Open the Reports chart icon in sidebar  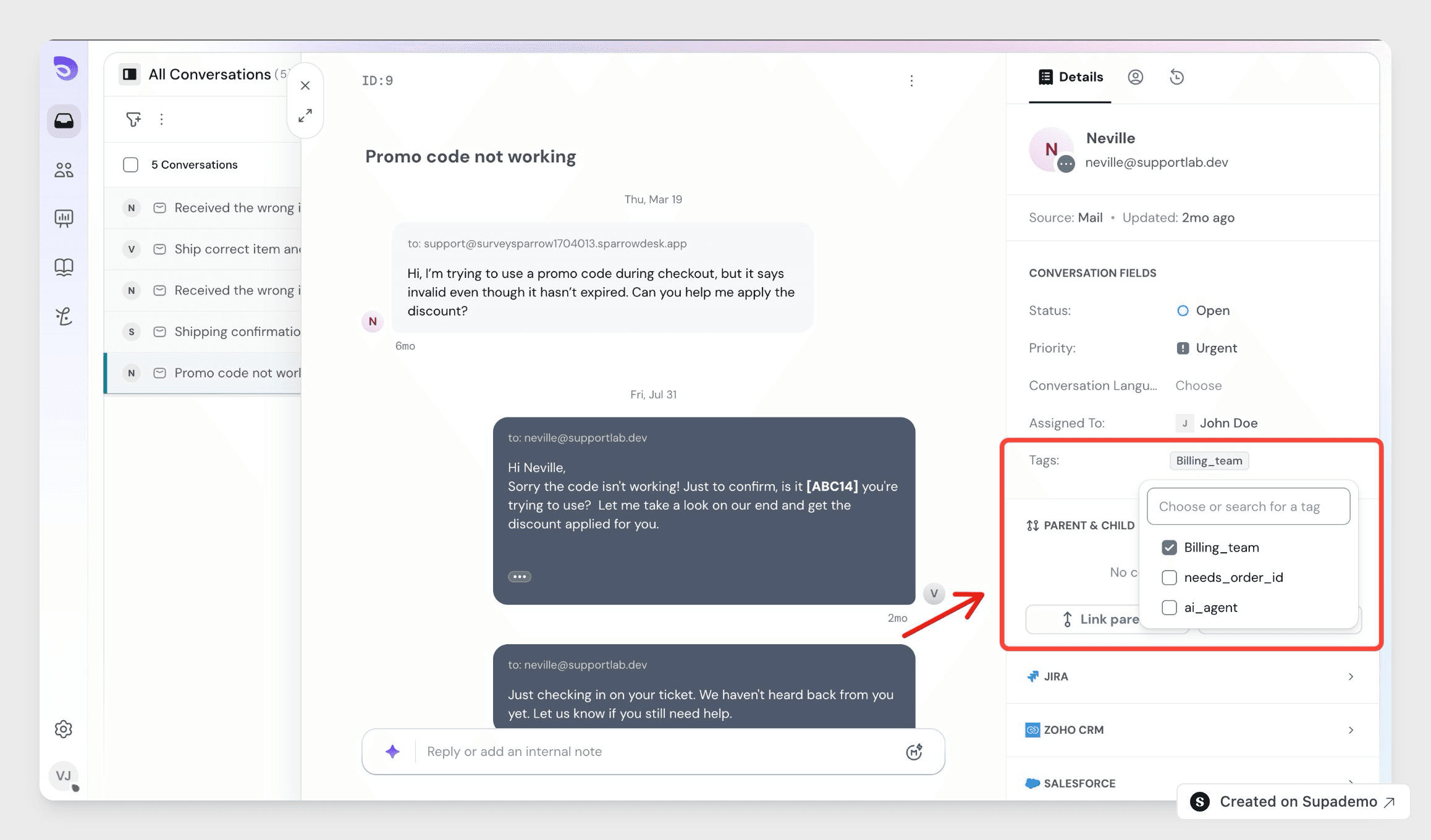pos(64,218)
